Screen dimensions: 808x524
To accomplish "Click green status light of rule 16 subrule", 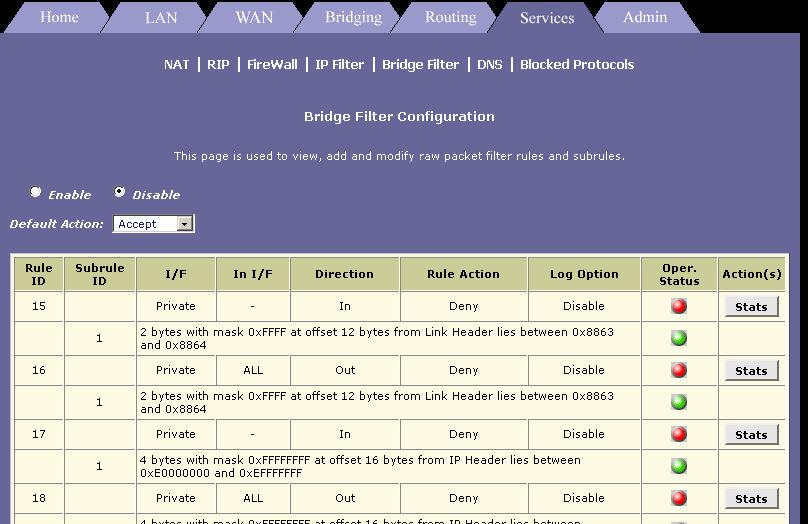I will click(679, 402).
